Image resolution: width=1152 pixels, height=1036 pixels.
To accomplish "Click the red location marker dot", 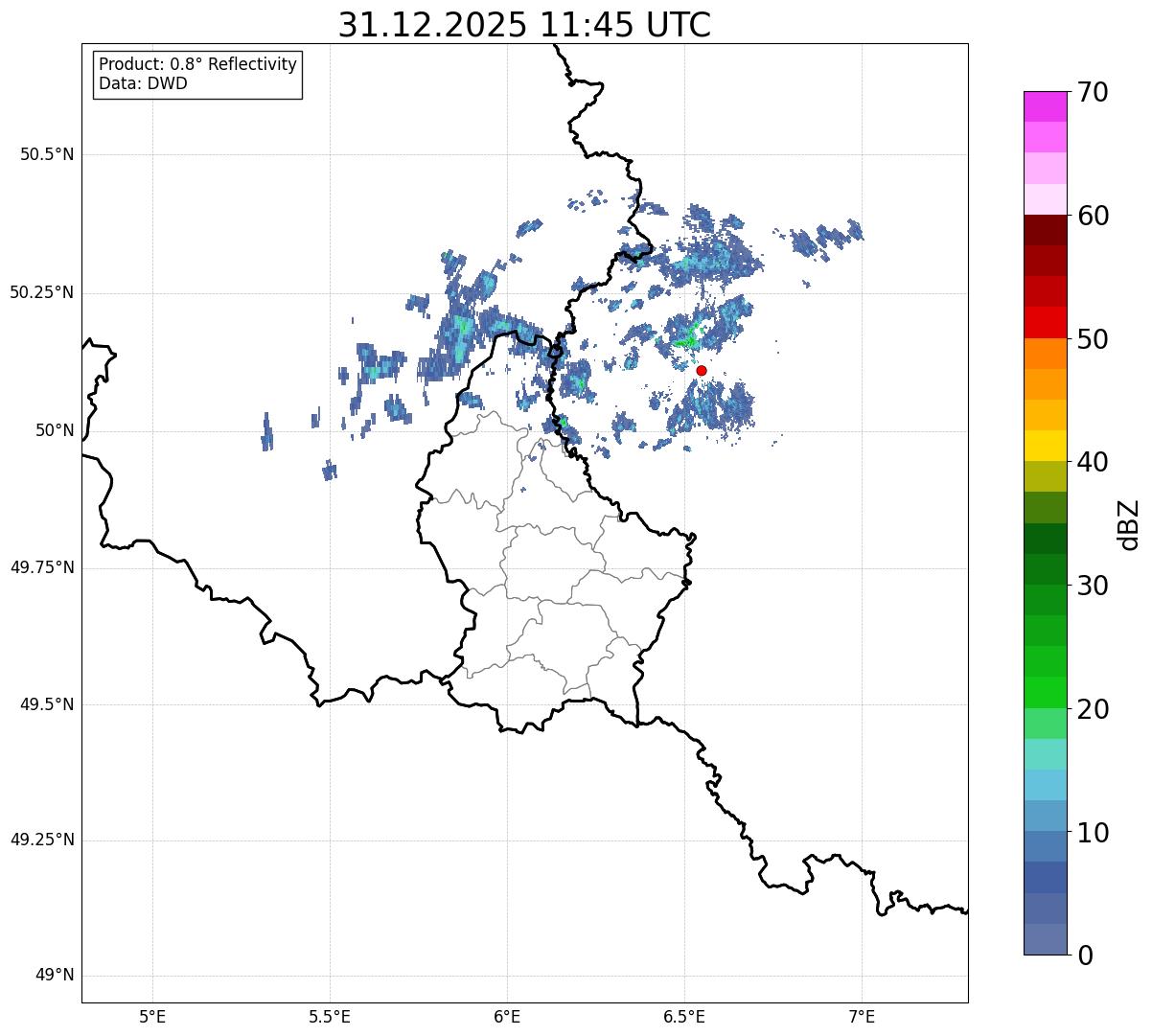I will tap(702, 371).
